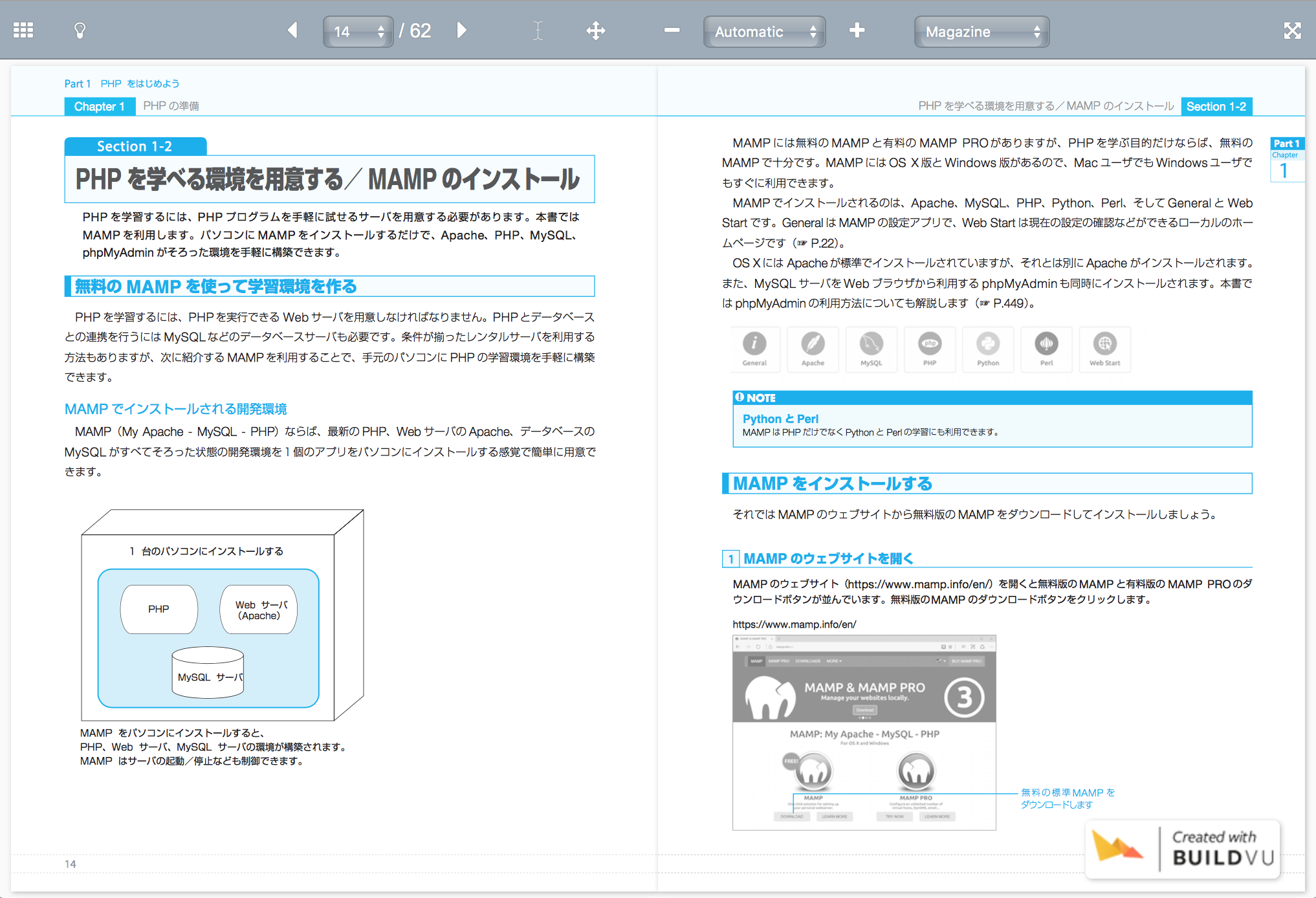Click the MySQL サーバ cylinder in diagram

pyautogui.click(x=208, y=673)
